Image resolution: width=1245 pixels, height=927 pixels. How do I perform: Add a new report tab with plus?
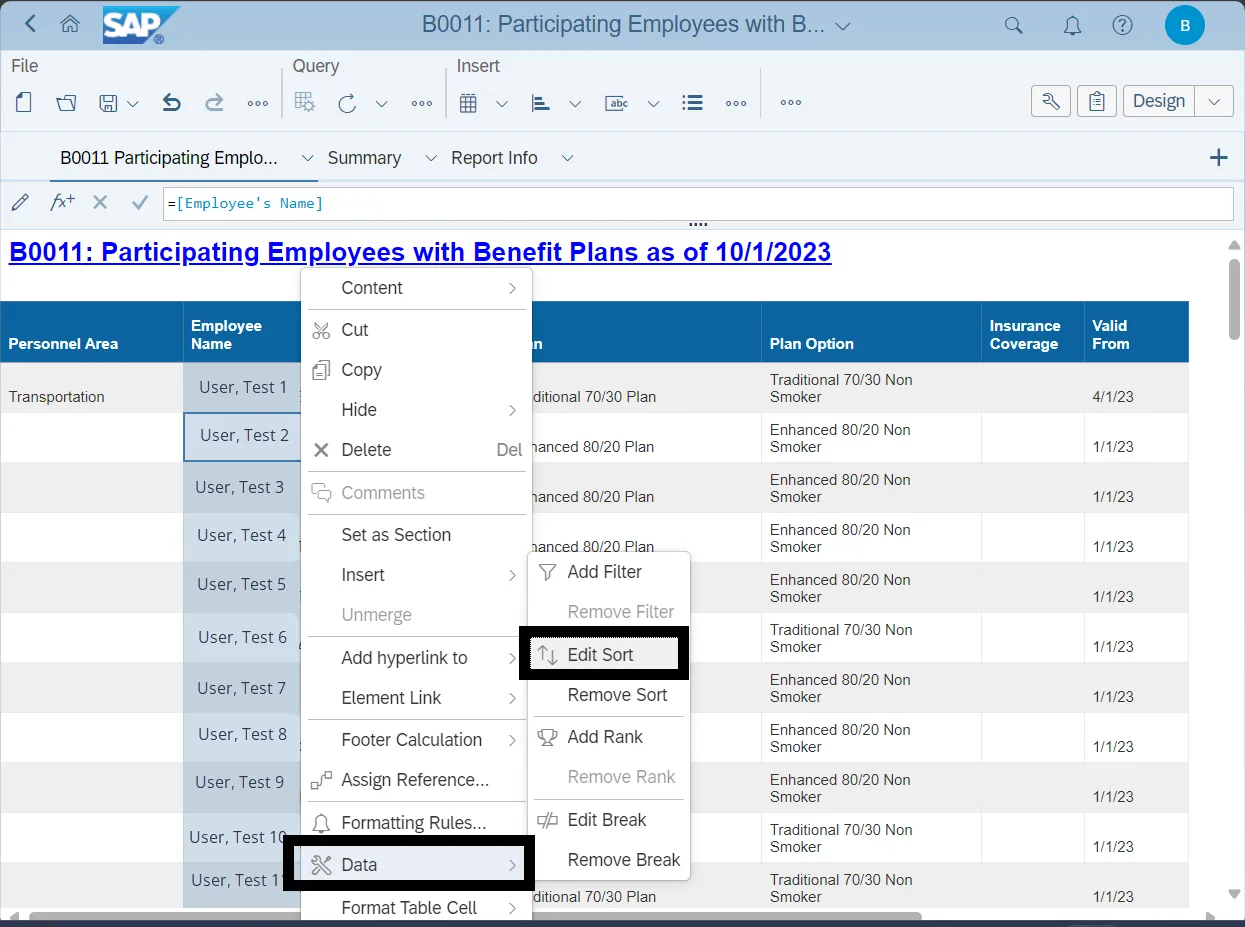pos(1218,157)
